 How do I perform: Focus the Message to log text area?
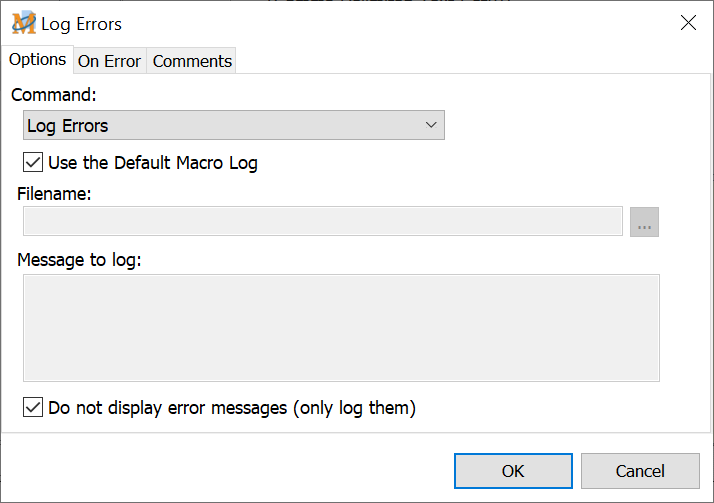click(341, 328)
